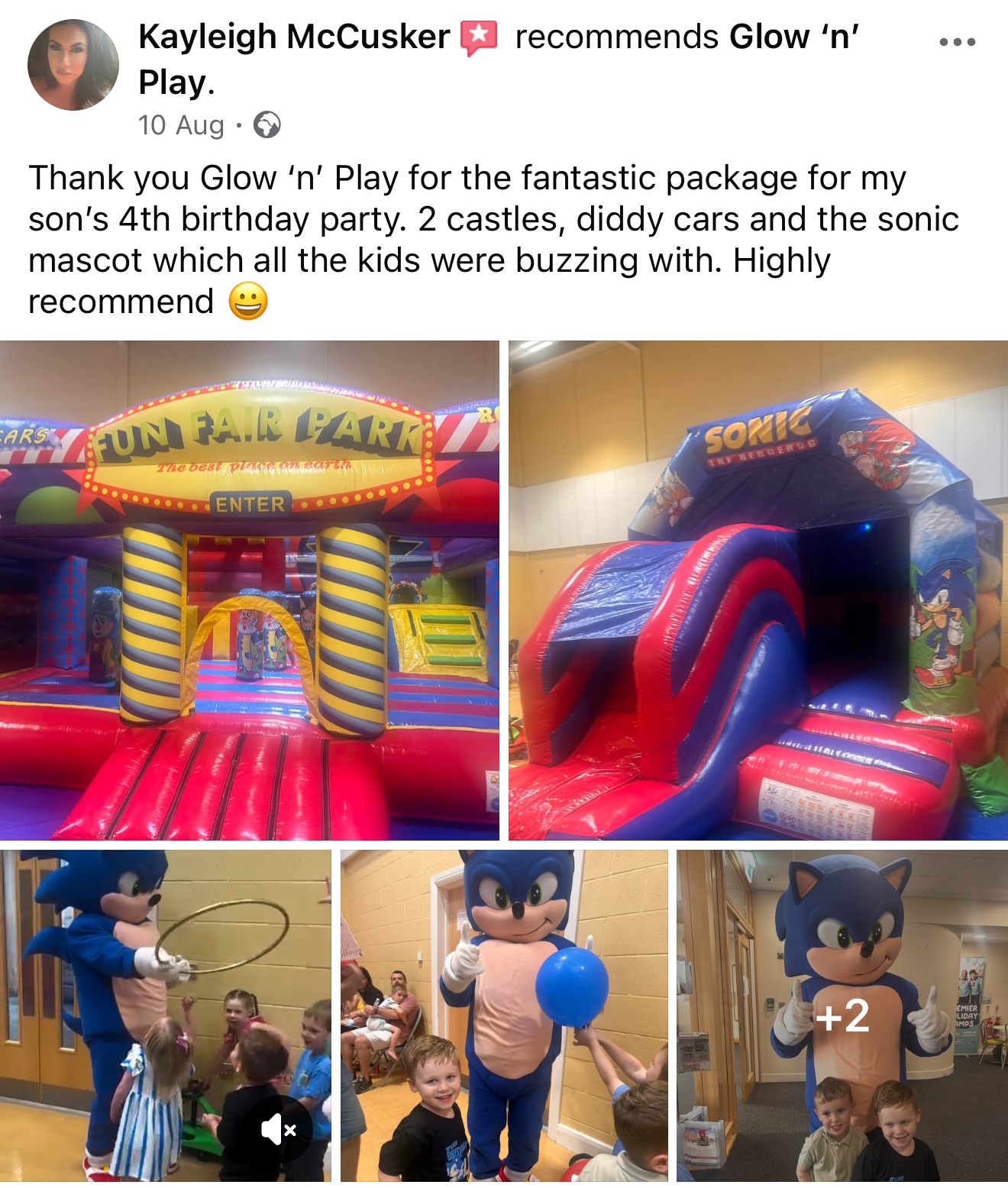Open photo of Sonic with blue balloon
This screenshot has height=1188, width=1008.
point(504,1015)
